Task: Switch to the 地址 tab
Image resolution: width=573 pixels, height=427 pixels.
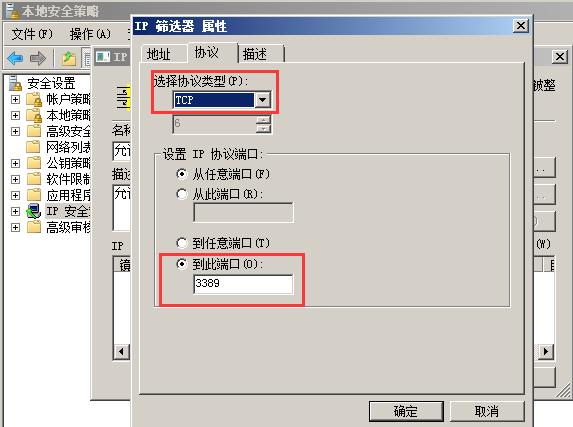Action: (159, 54)
